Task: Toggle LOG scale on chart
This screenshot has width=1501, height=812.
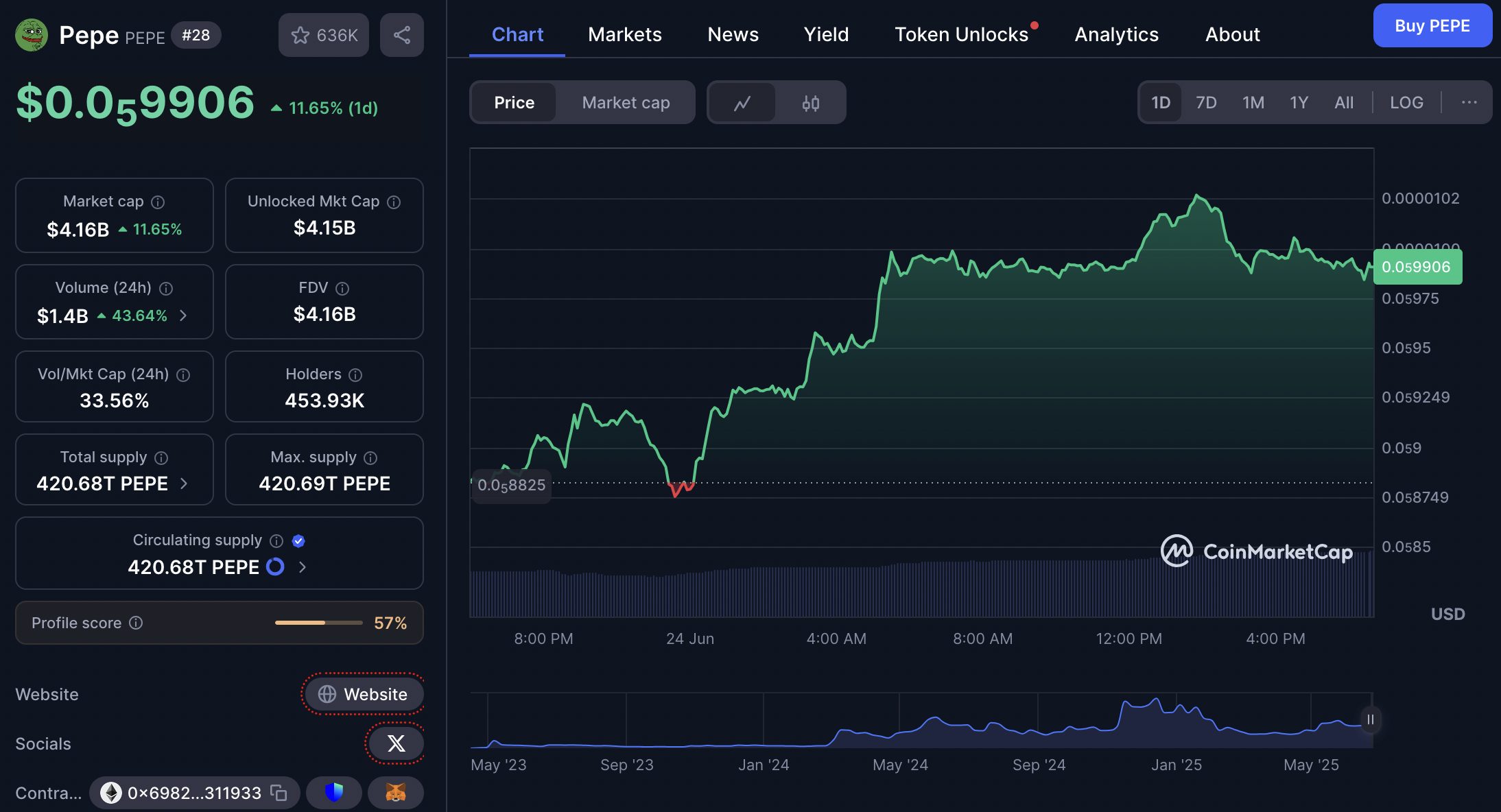Action: tap(1406, 103)
